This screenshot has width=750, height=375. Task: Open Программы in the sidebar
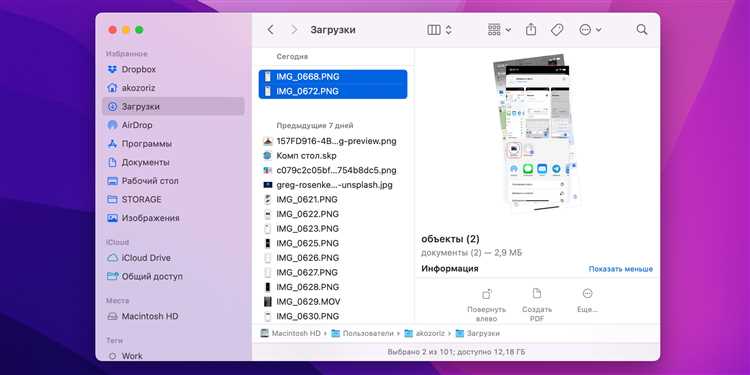click(x=173, y=143)
